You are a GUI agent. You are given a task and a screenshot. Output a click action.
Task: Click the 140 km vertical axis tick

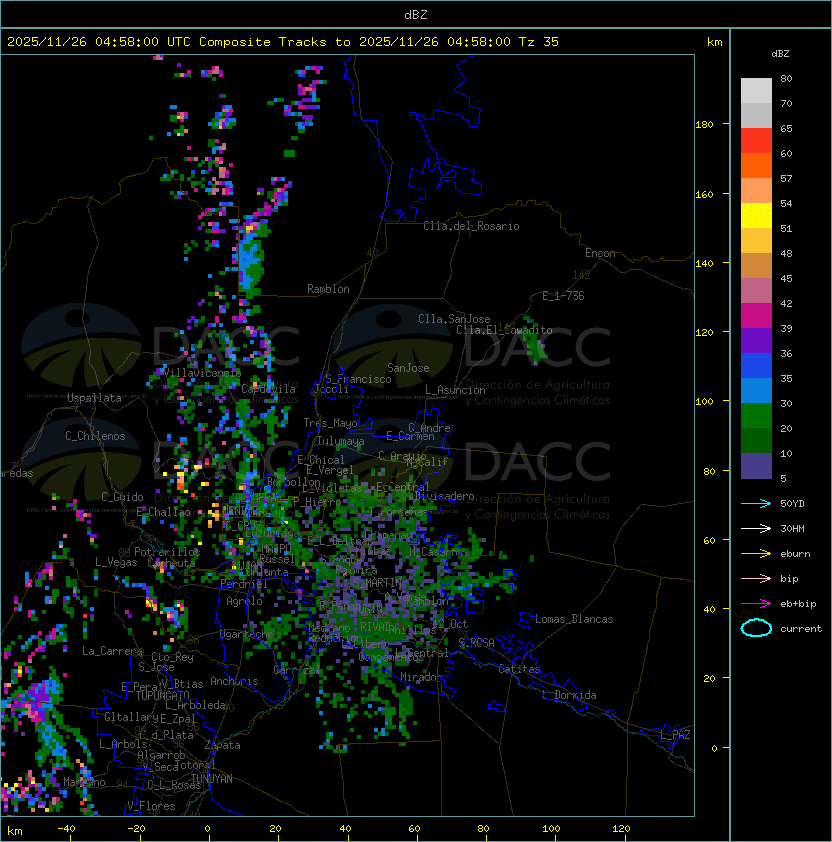704,264
